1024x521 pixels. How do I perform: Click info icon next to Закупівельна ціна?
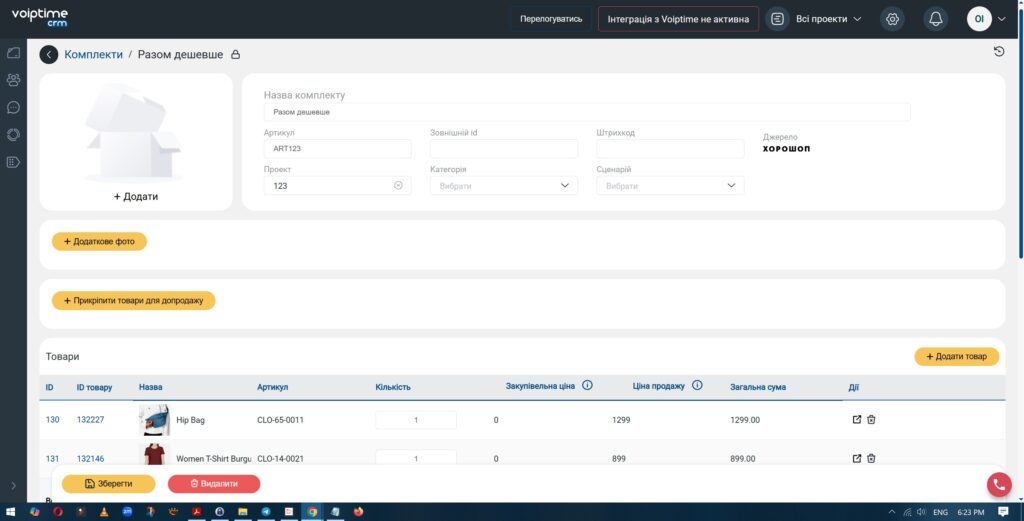[587, 385]
